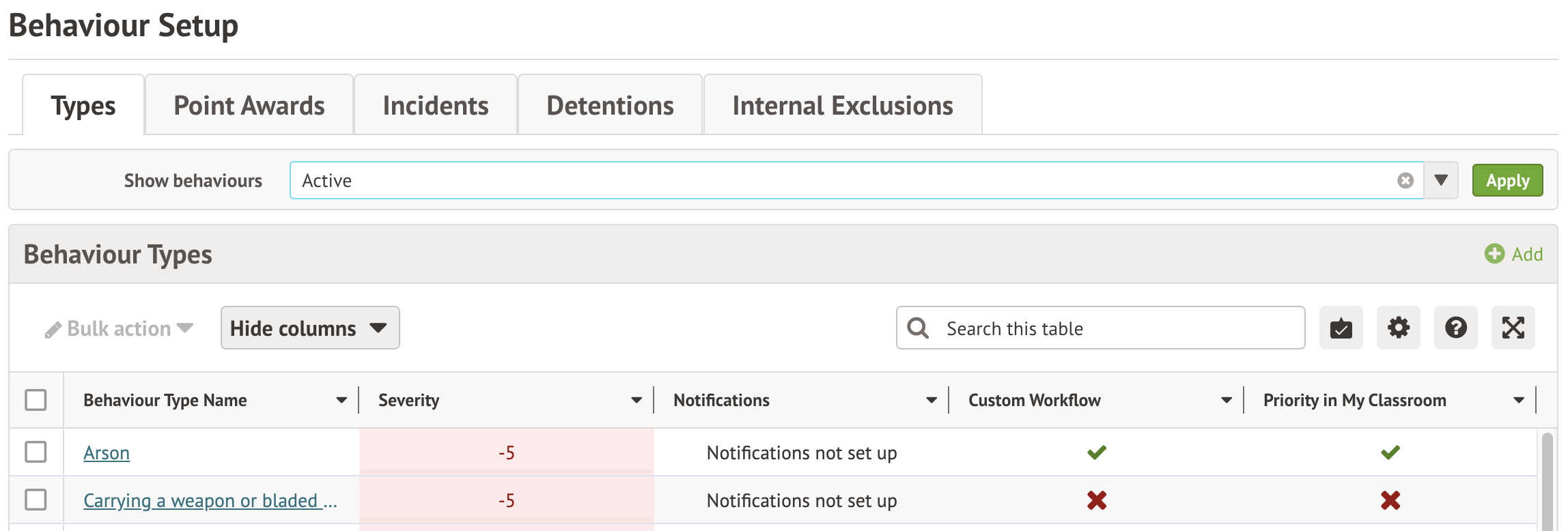Screen dimensions: 1568x531
Task: Tick the select-all header checkbox
Action: coord(36,400)
